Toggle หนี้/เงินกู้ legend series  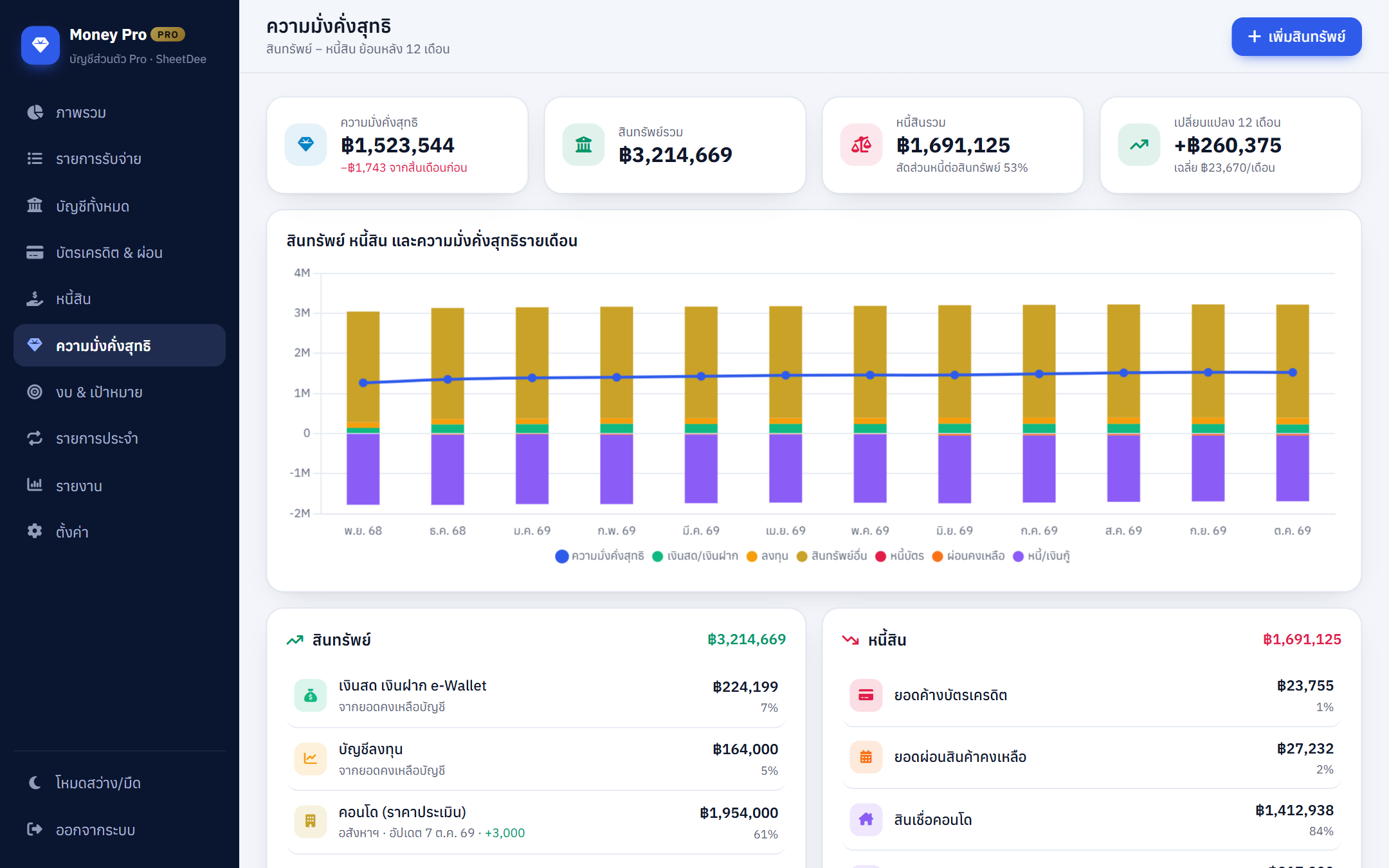coord(1042,556)
